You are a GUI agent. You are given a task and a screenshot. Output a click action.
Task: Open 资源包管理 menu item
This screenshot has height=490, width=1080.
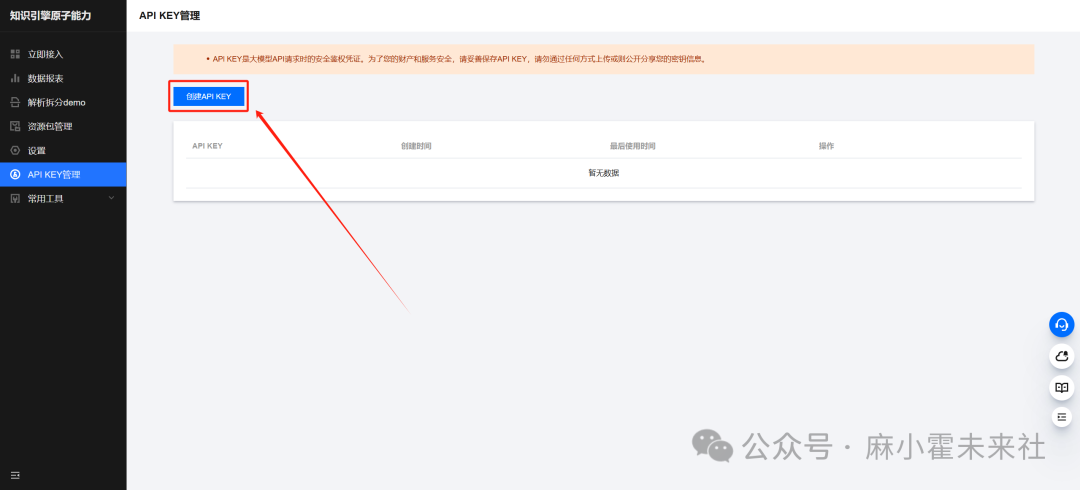point(63,126)
